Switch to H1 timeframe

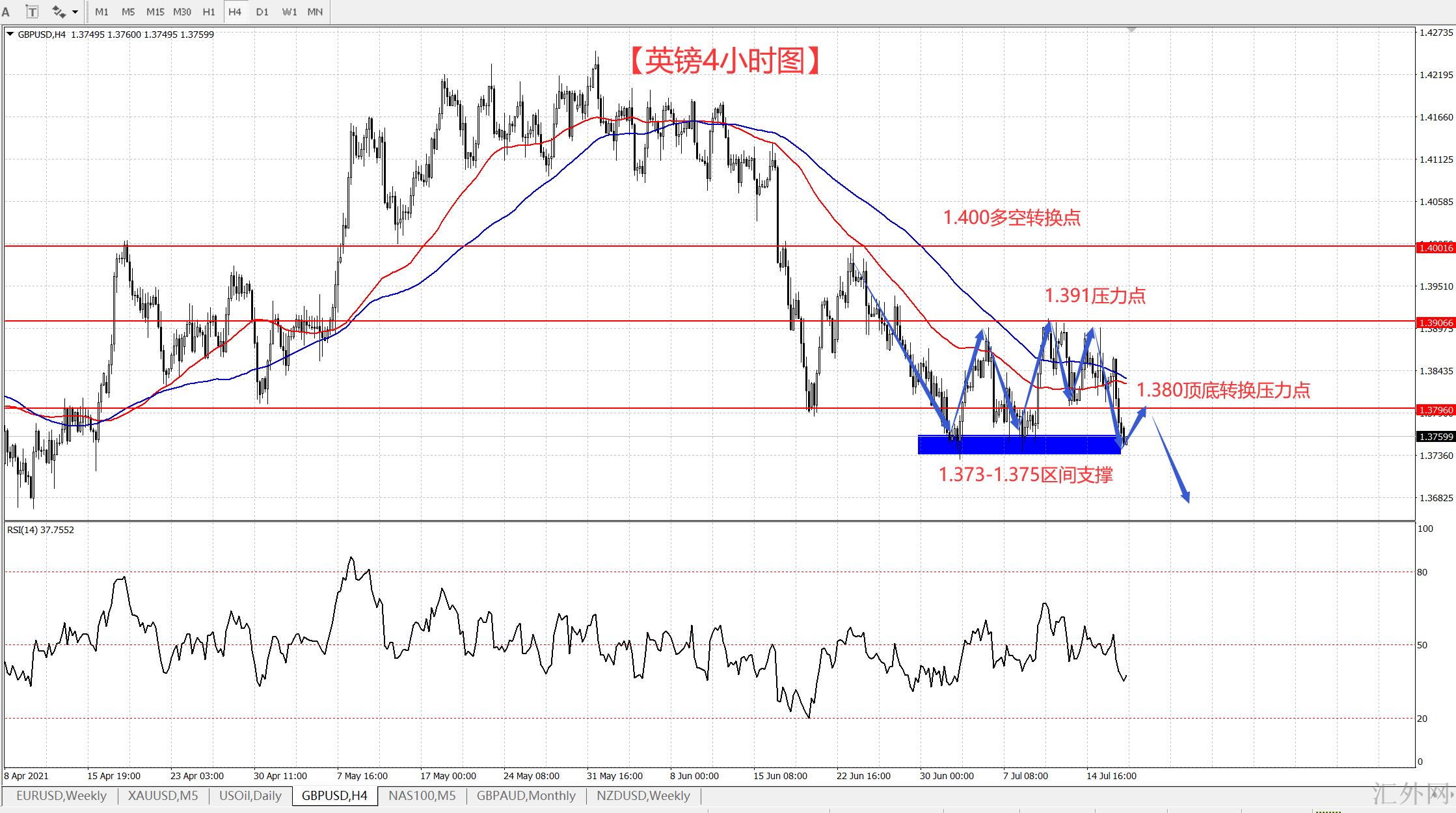(x=209, y=12)
